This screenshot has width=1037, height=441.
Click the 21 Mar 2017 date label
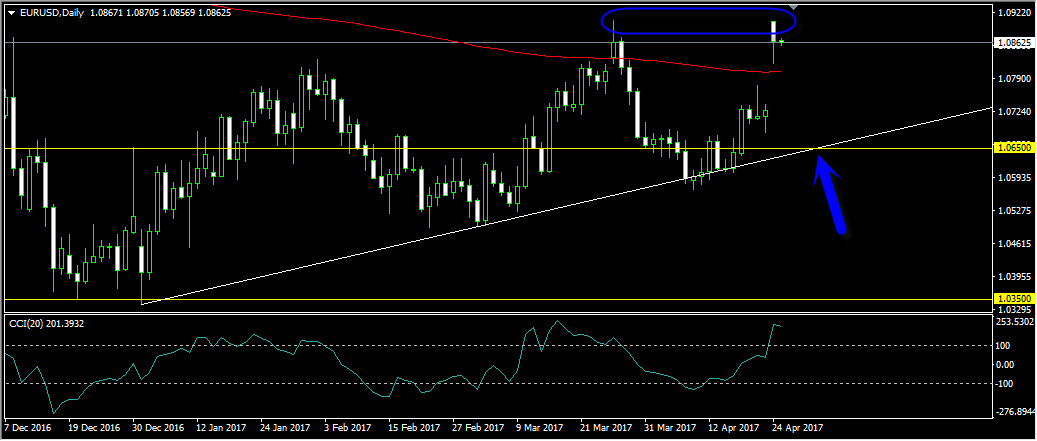click(x=607, y=428)
